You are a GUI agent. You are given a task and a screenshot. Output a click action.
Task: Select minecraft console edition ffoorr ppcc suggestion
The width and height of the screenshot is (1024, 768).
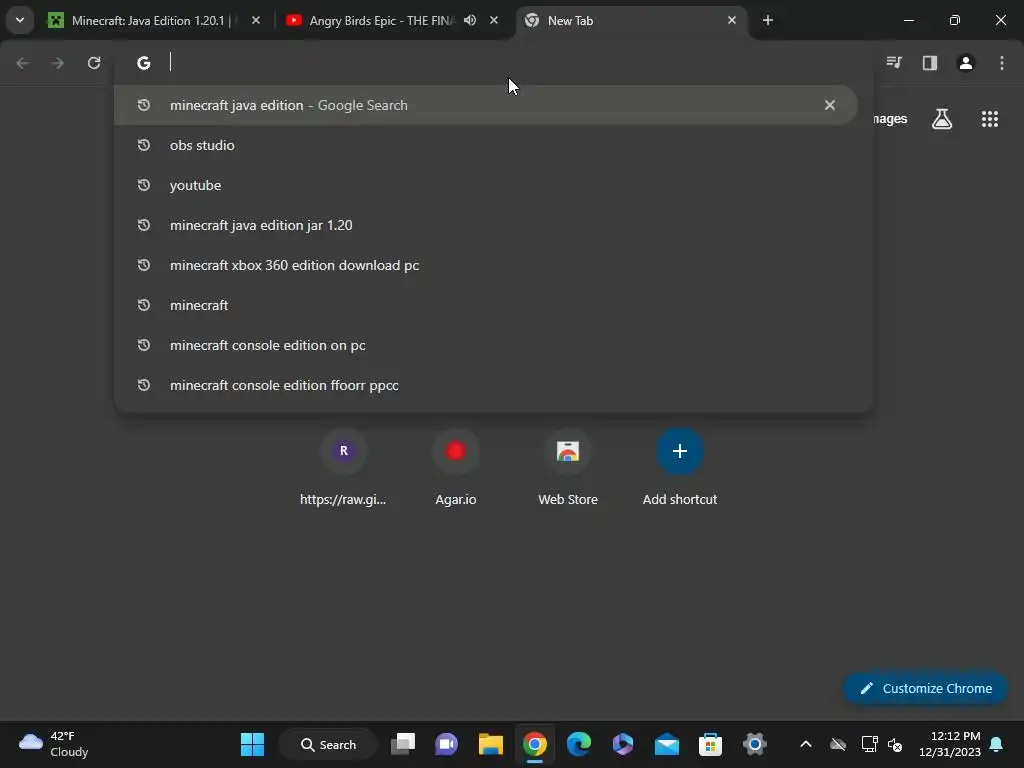pos(485,385)
